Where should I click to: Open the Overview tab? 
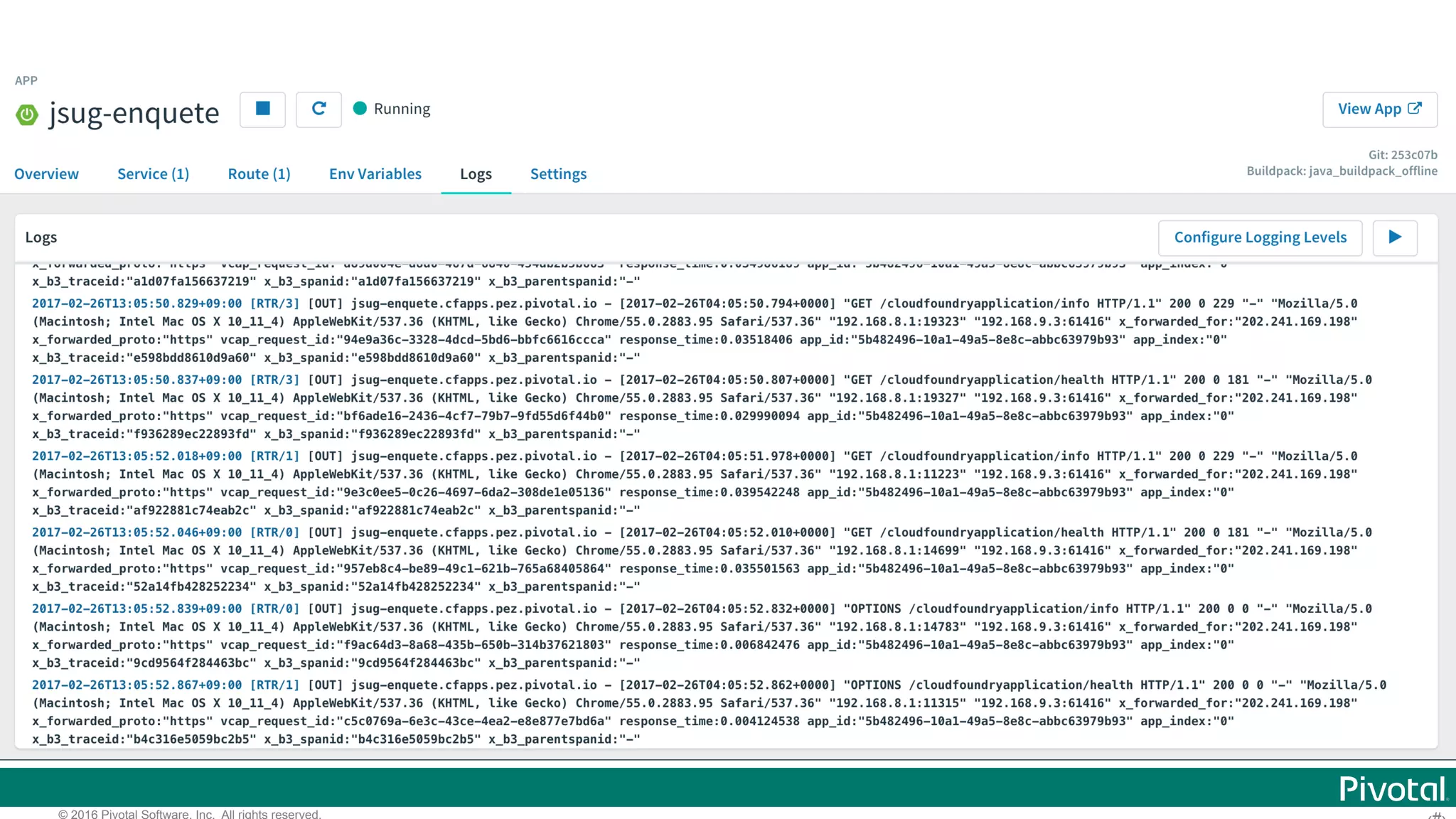tap(46, 174)
